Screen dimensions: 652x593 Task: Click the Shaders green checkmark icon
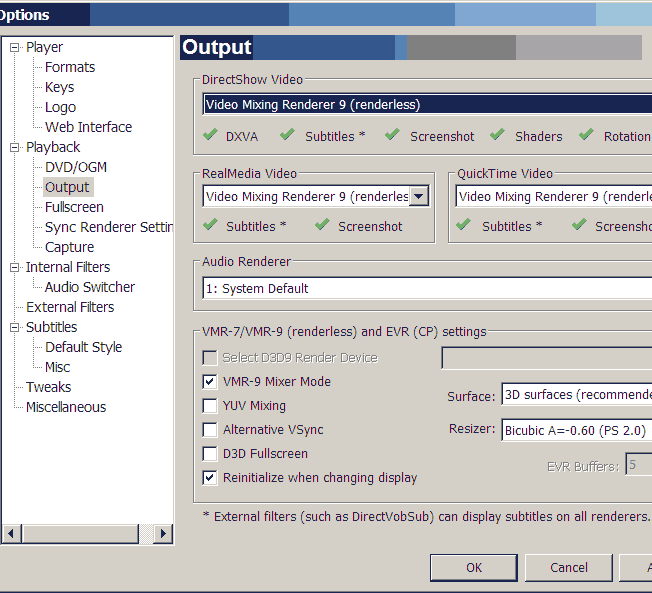[x=497, y=135]
